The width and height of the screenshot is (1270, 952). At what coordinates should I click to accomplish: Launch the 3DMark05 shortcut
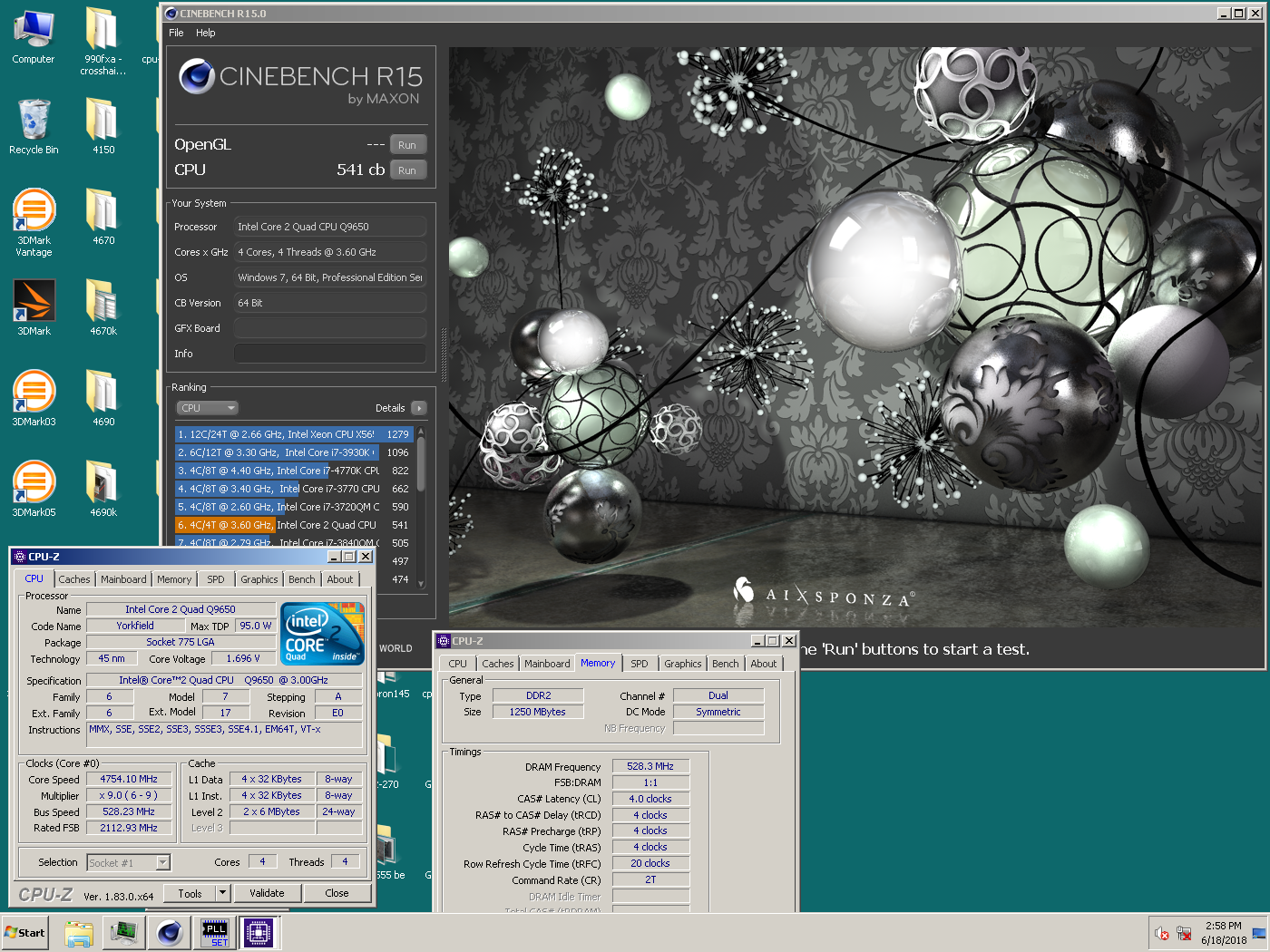tap(34, 490)
